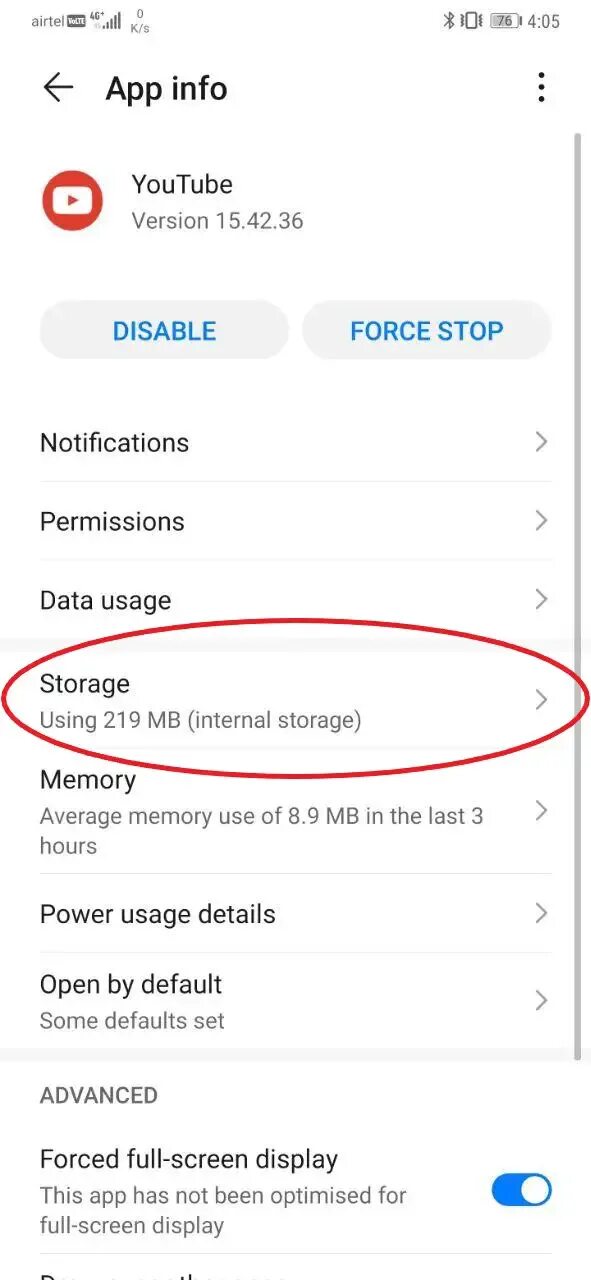Screen dimensions: 591x1280
Task: Tap the YouTube app icon
Action: [x=72, y=201]
